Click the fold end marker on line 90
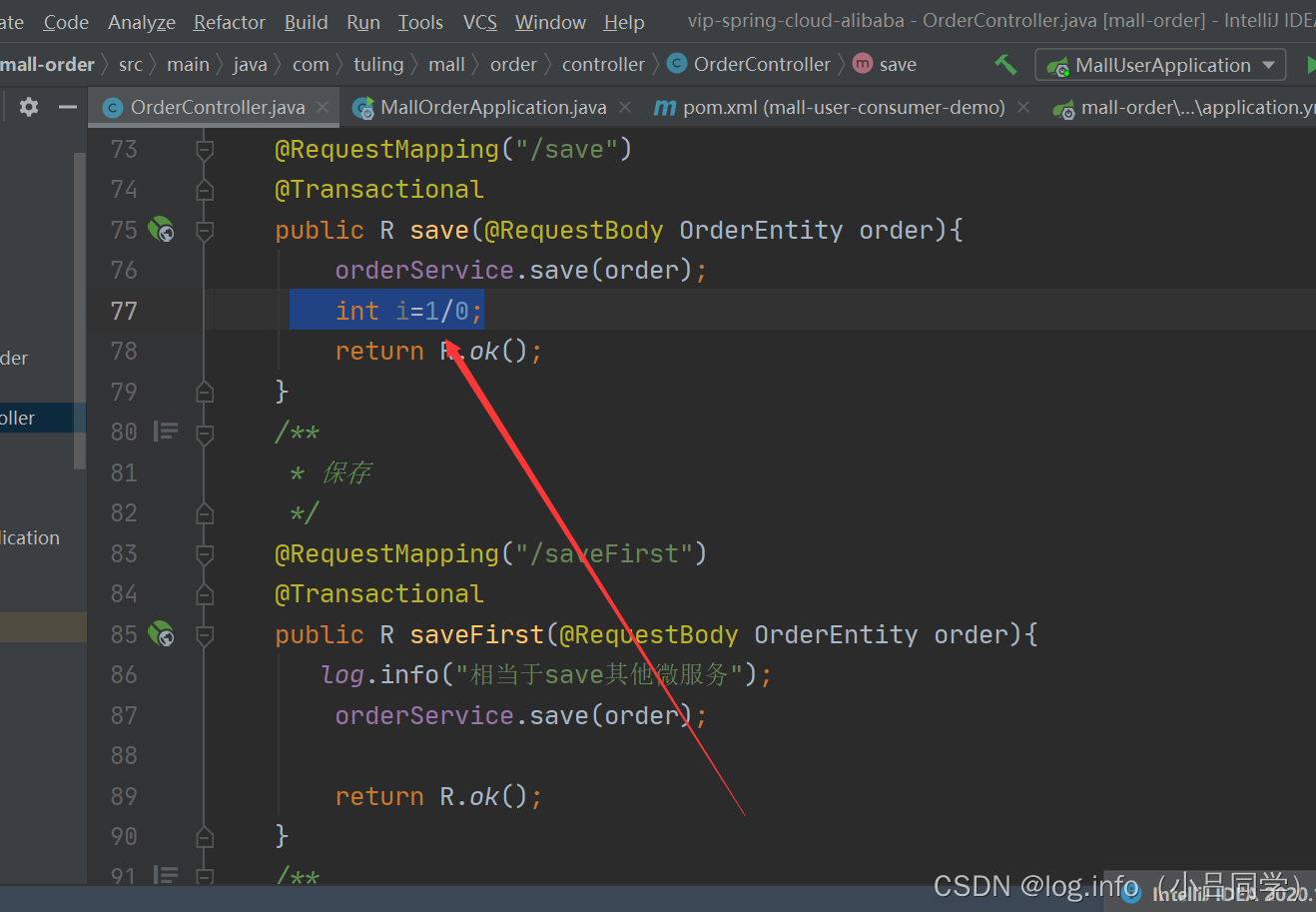 tap(205, 837)
